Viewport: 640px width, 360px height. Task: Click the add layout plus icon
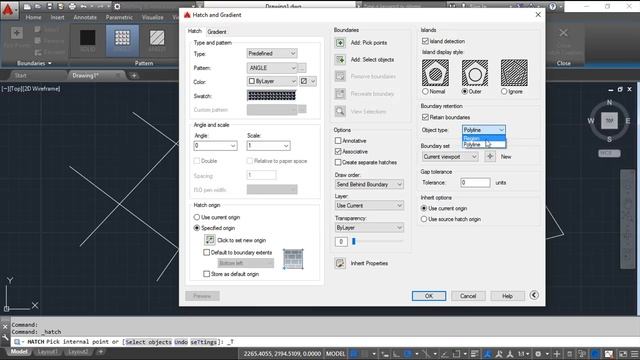click(x=101, y=351)
